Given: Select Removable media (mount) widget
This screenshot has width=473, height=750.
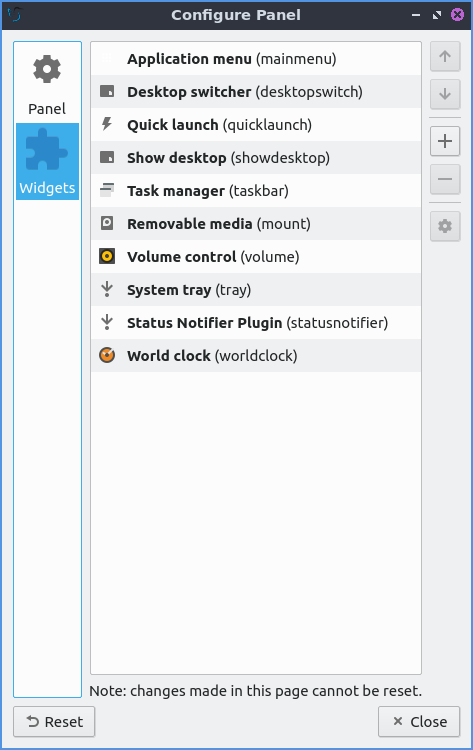Looking at the screenshot, I should (256, 224).
